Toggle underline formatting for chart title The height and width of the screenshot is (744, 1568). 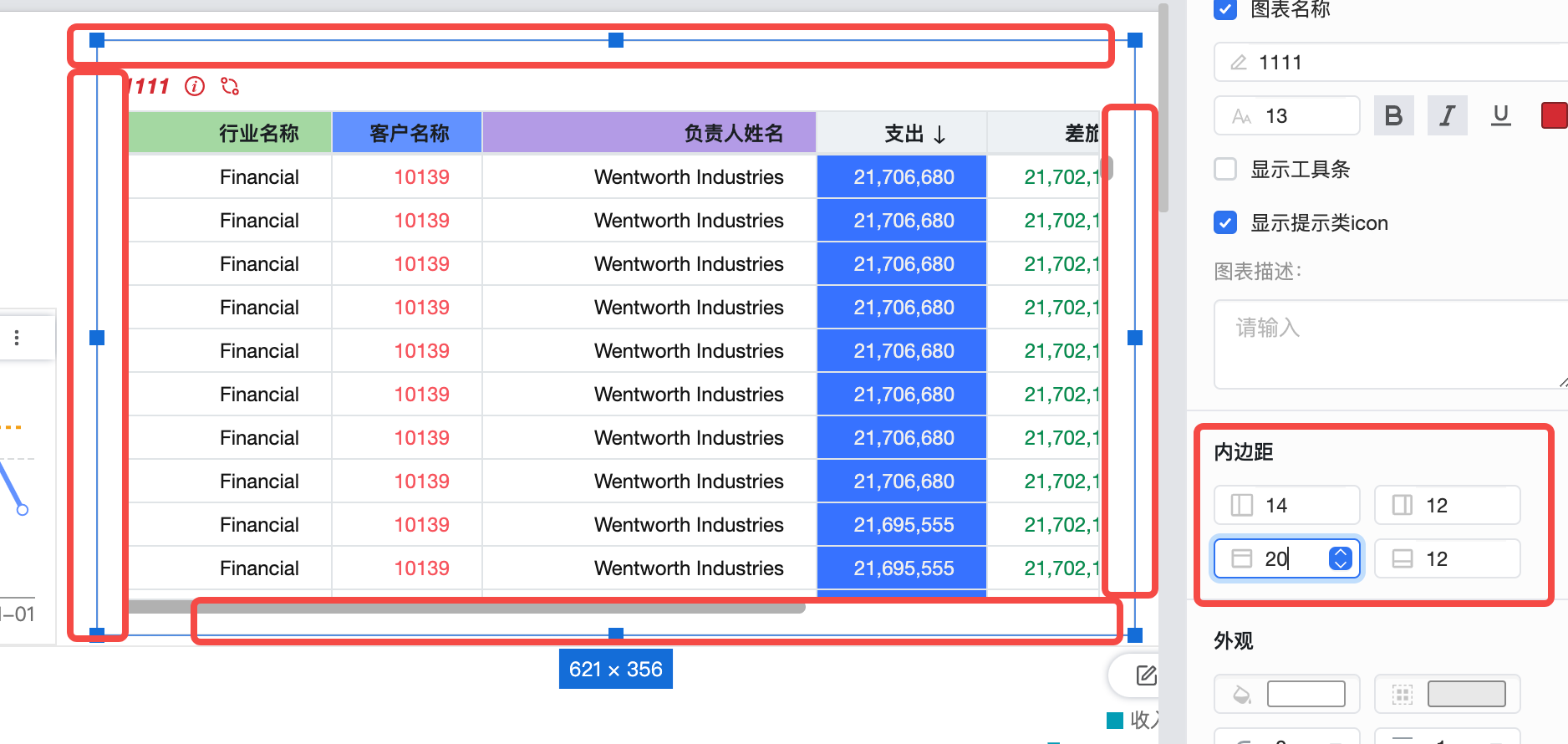[1500, 115]
